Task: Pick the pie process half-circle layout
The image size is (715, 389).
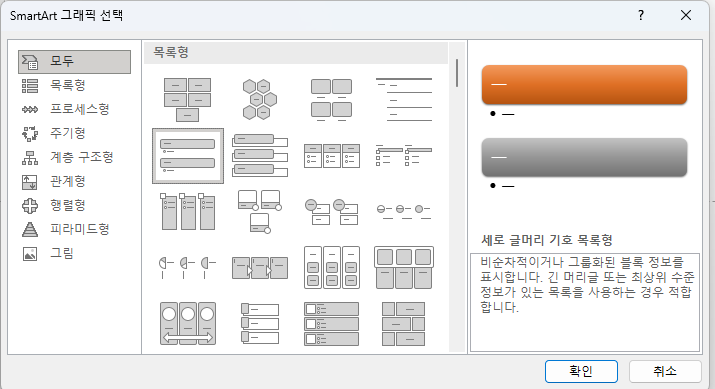Action: pos(187,268)
